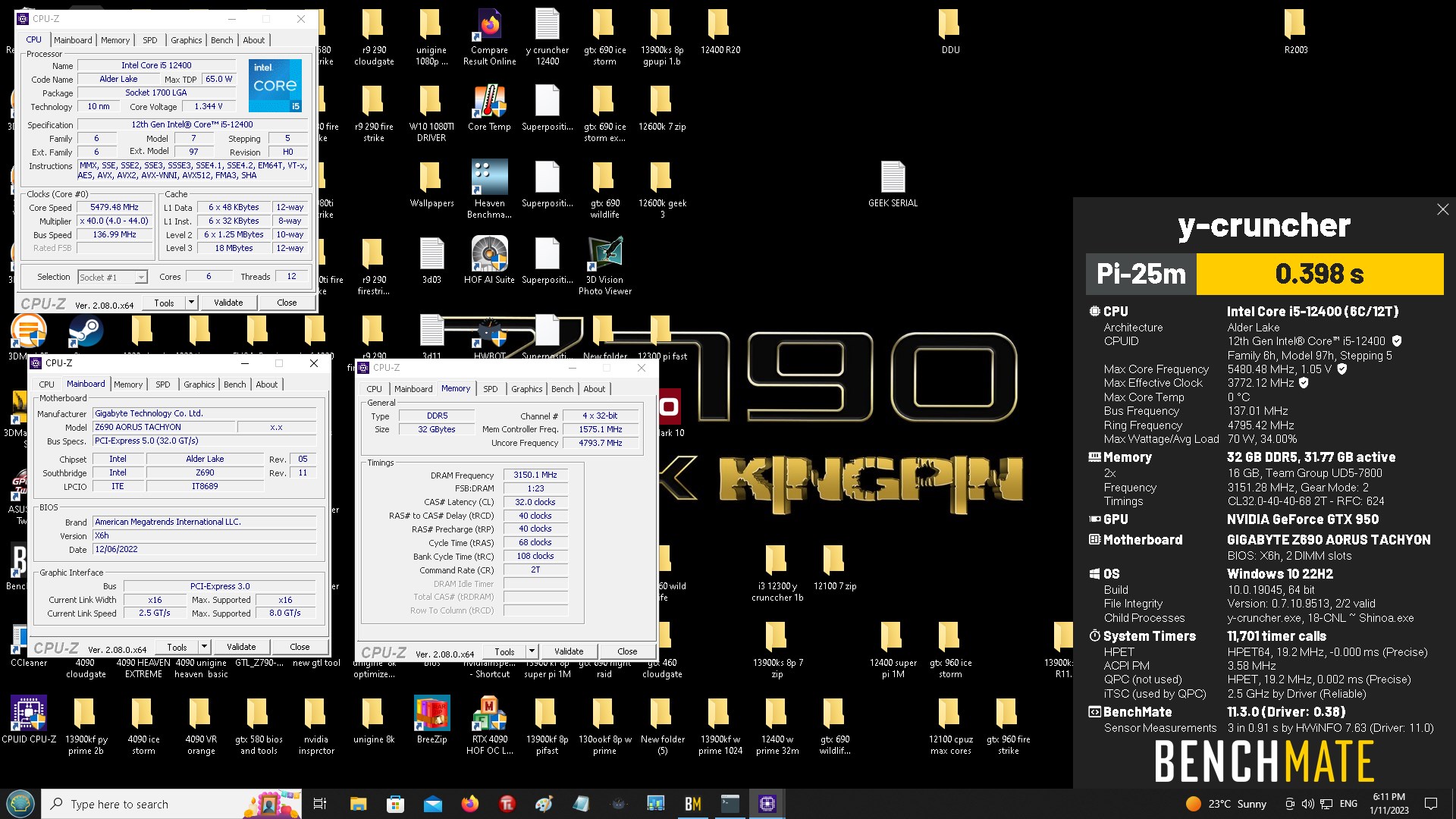Click the taskbar clock showing 6:11 PM
The width and height of the screenshot is (1456, 819).
pyautogui.click(x=1389, y=804)
